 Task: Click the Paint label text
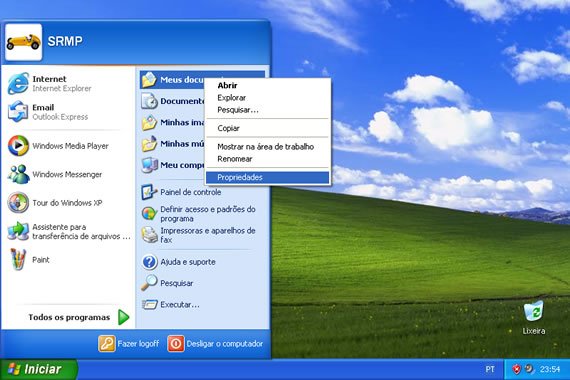(x=40, y=260)
